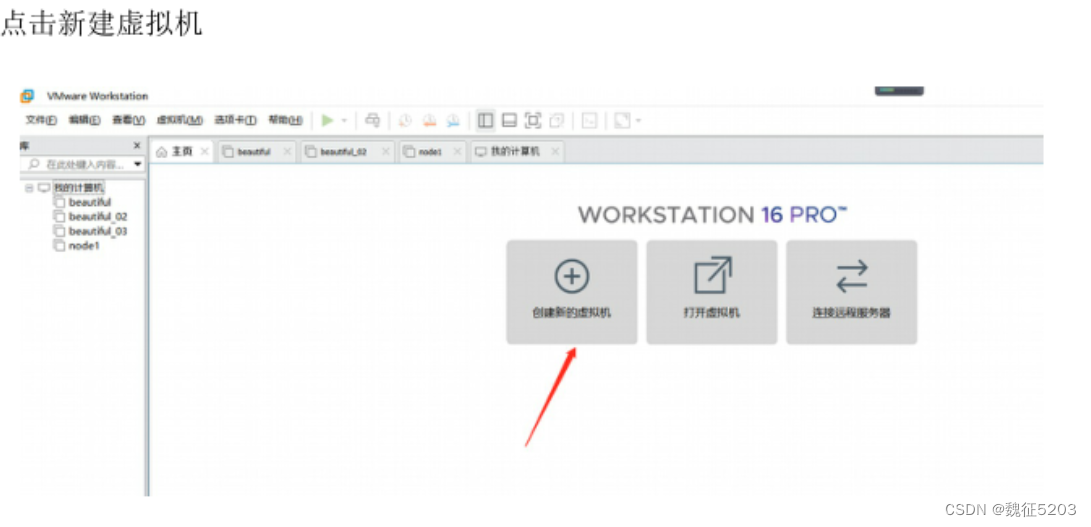Screen dimensions: 1091x527
Task: Open the 文件(F) menu
Action: tap(41, 120)
